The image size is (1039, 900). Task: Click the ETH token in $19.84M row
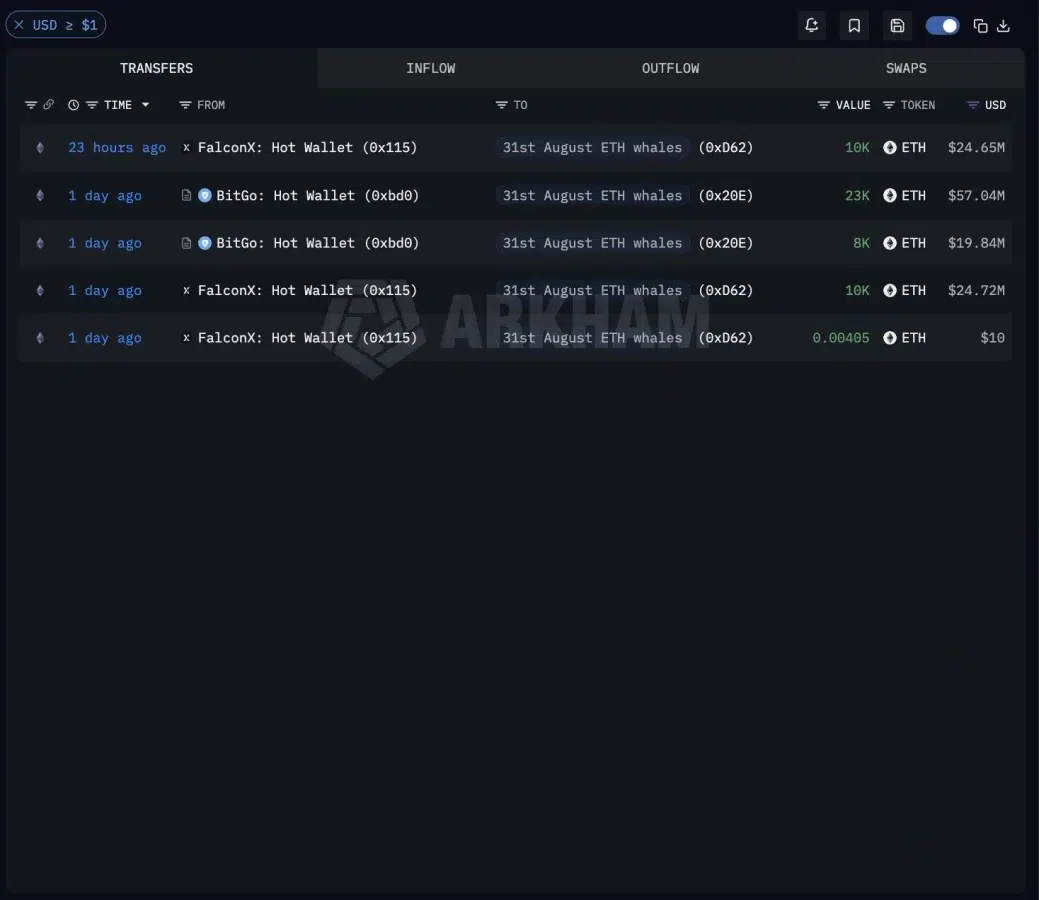(x=904, y=243)
